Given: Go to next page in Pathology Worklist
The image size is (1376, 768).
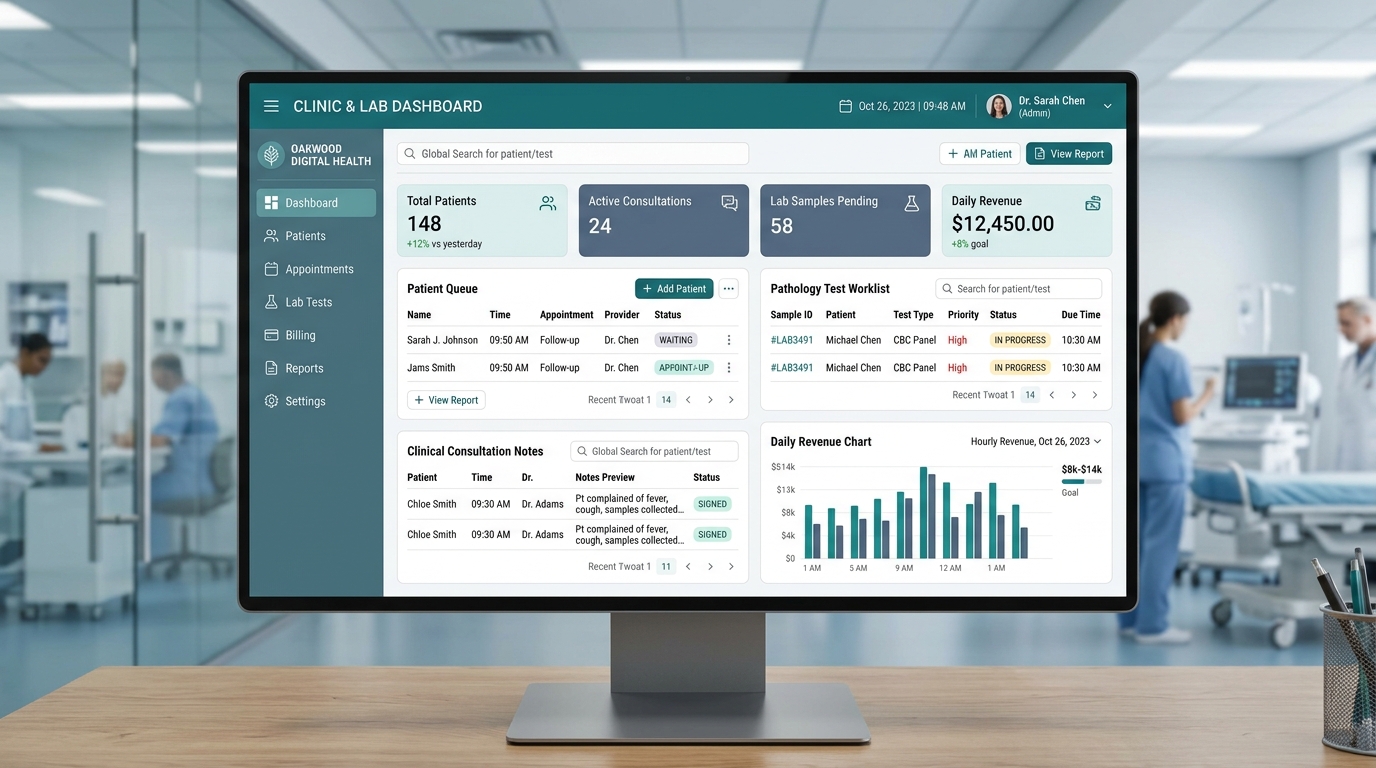Looking at the screenshot, I should click(1074, 395).
